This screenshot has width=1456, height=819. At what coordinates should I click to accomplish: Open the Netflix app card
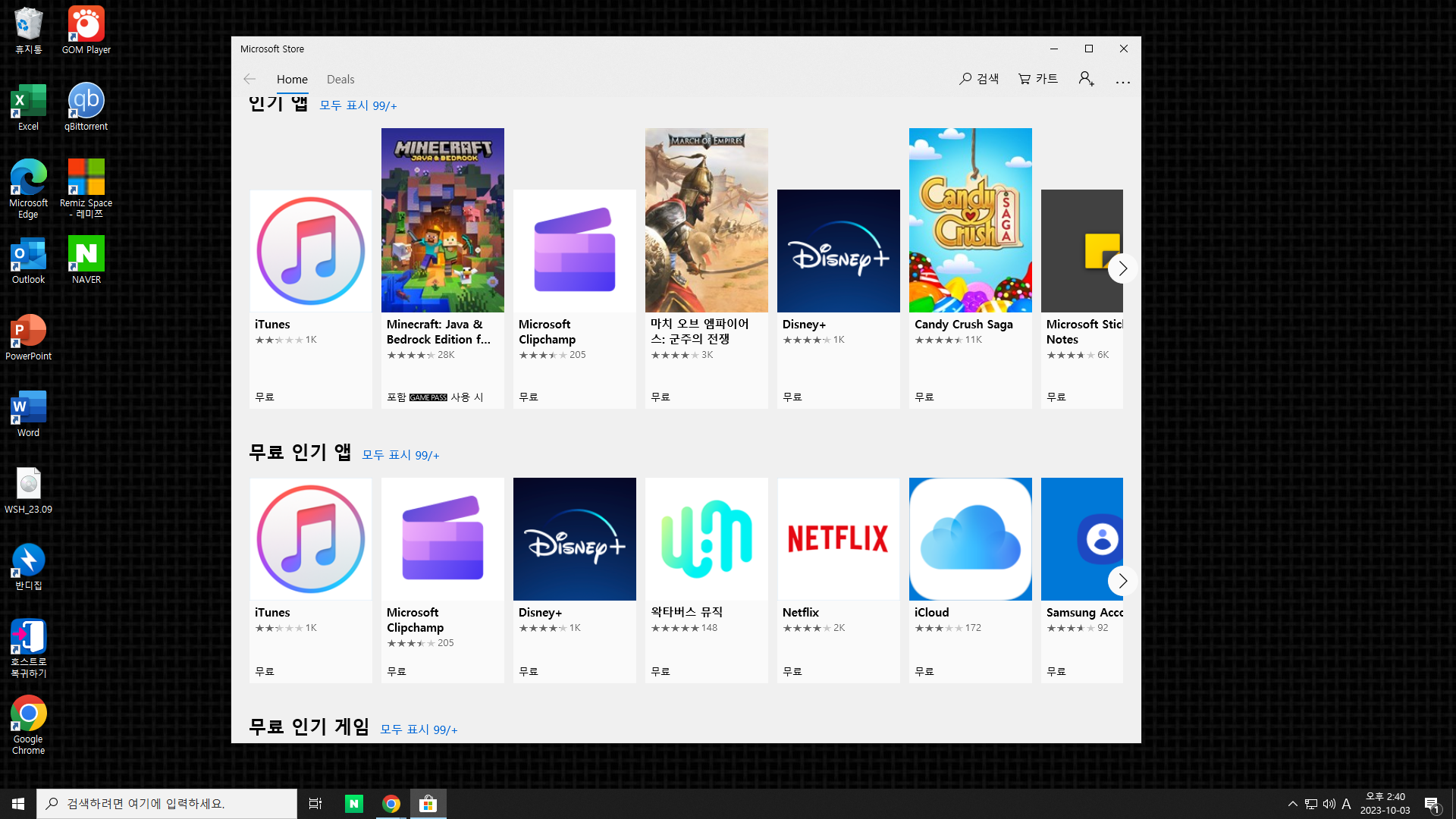pyautogui.click(x=839, y=580)
